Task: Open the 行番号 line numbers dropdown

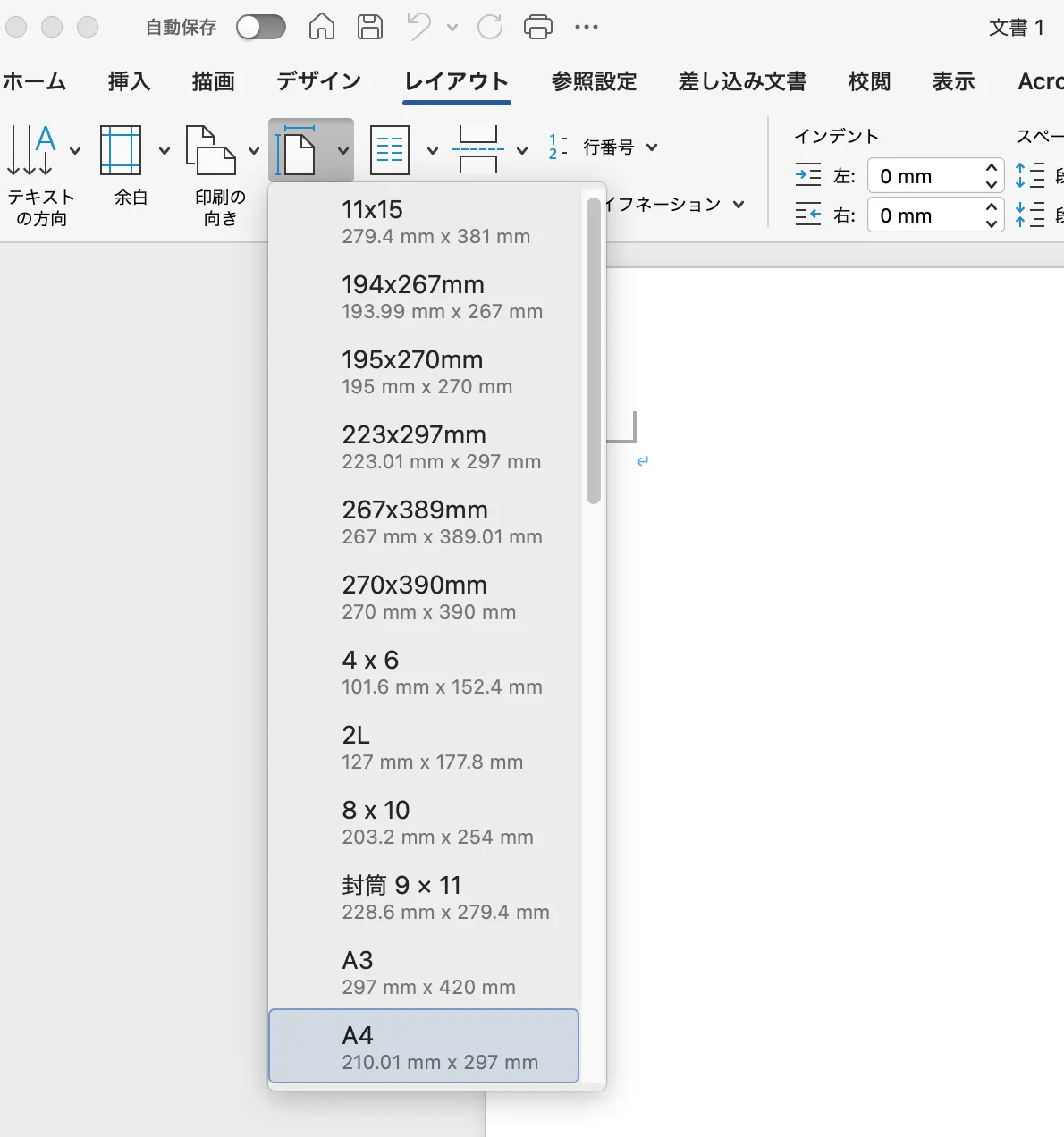Action: click(652, 147)
